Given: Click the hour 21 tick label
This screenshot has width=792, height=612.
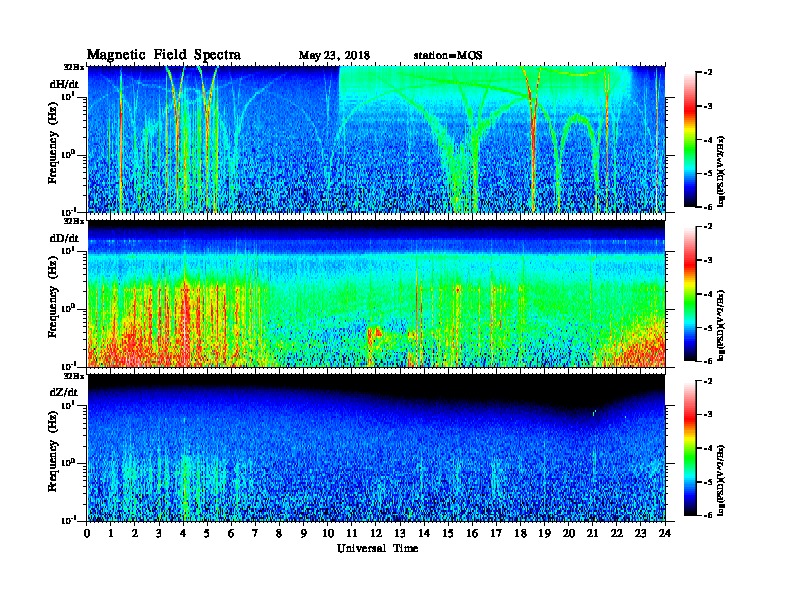Looking at the screenshot, I should pyautogui.click(x=592, y=534).
